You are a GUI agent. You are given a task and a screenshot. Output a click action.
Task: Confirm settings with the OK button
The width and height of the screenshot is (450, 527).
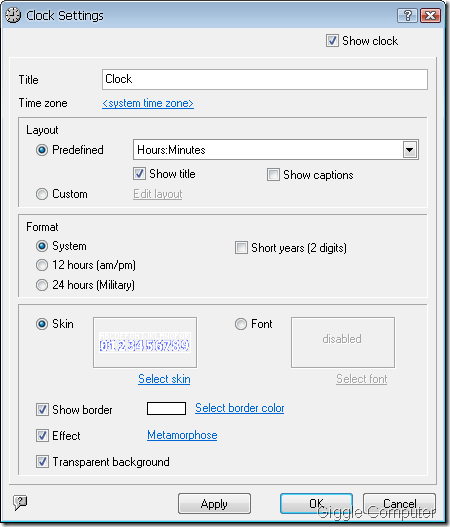coord(316,503)
